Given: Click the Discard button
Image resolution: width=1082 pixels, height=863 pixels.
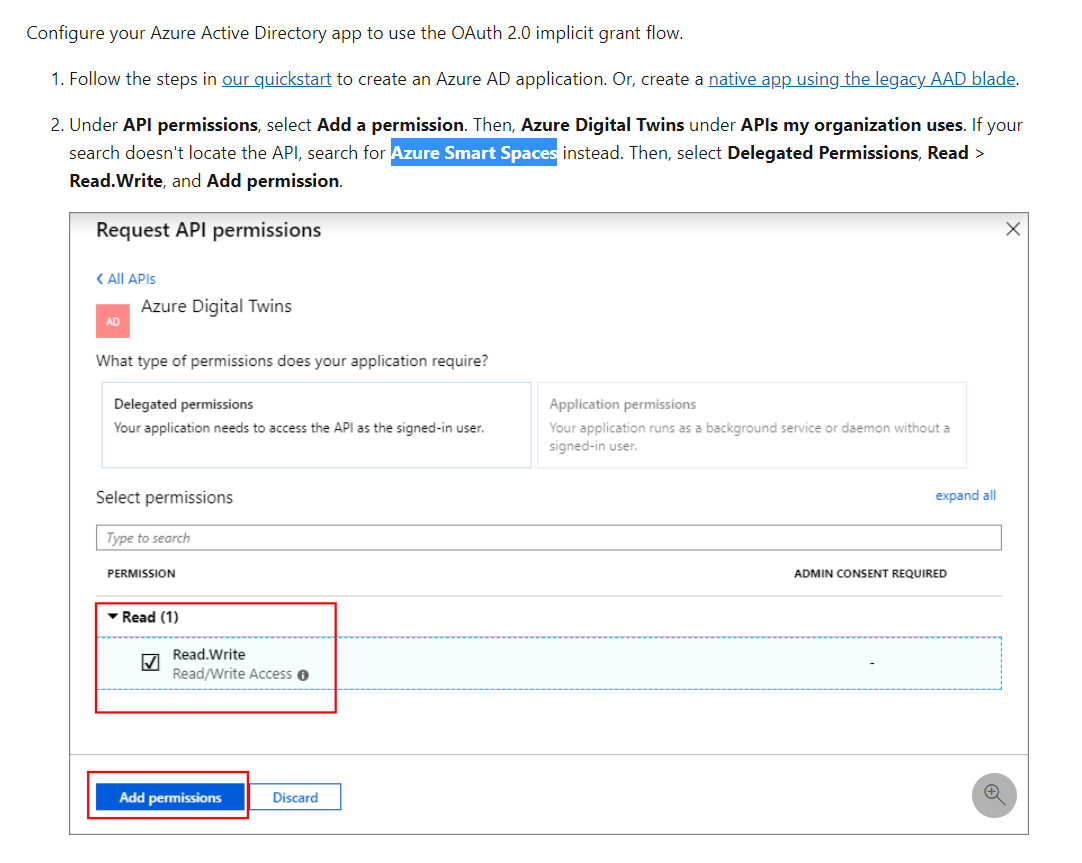Looking at the screenshot, I should [x=295, y=797].
